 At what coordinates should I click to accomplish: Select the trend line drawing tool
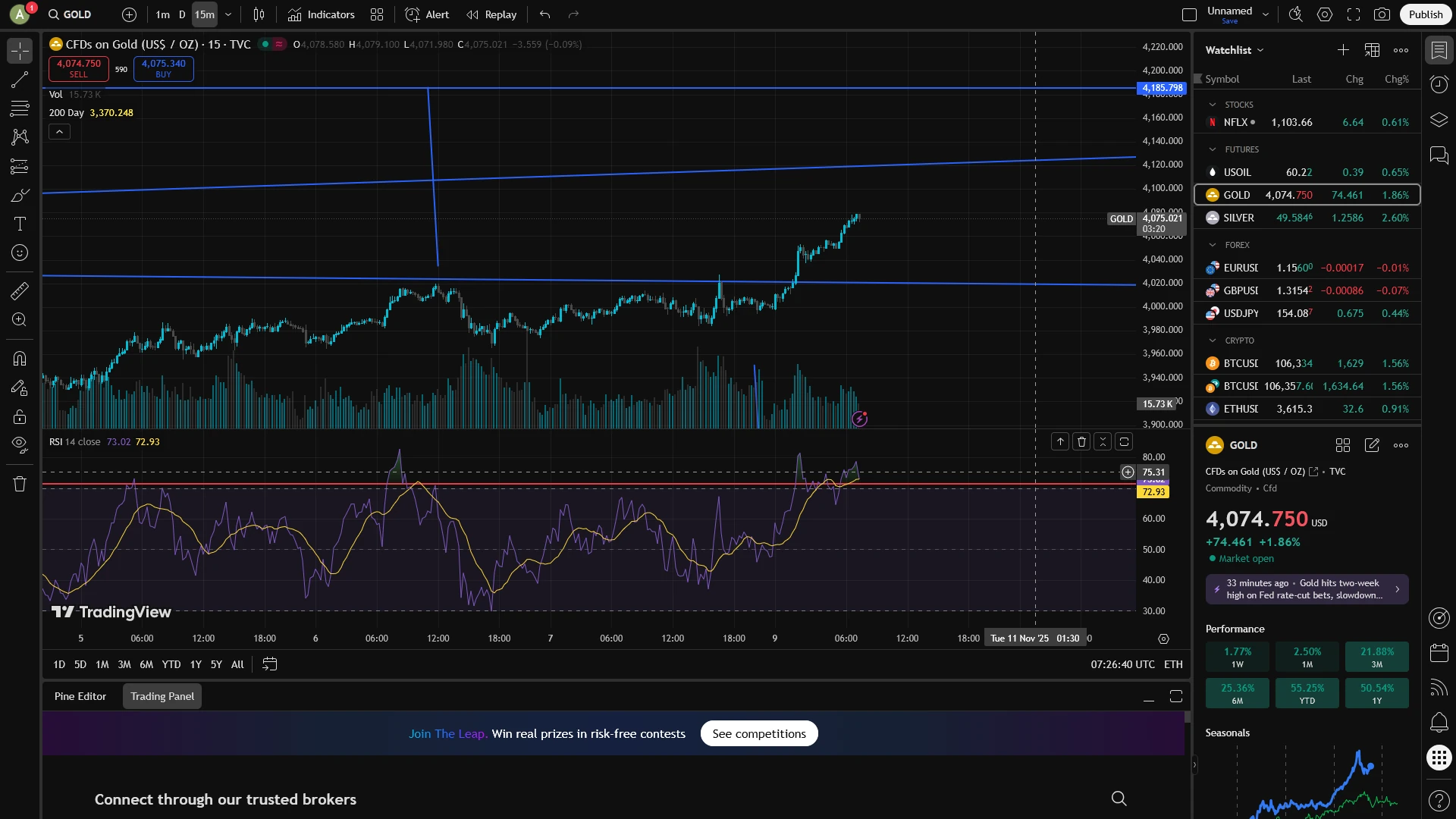click(x=20, y=80)
